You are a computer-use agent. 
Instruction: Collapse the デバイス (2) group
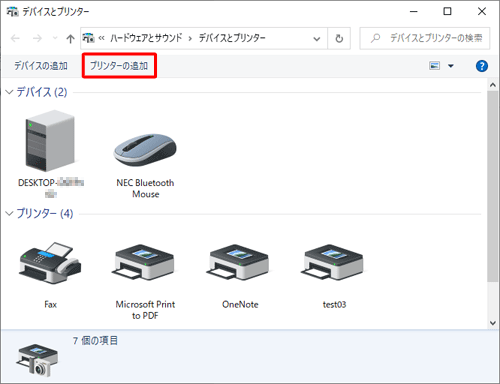click(x=10, y=92)
